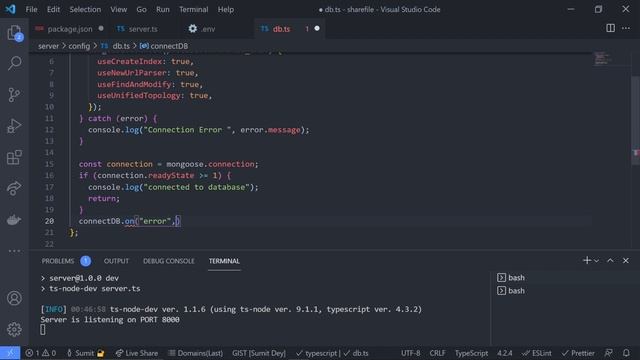The image size is (640, 360).
Task: Open the Edit menu
Action: pyautogui.click(x=53, y=9)
